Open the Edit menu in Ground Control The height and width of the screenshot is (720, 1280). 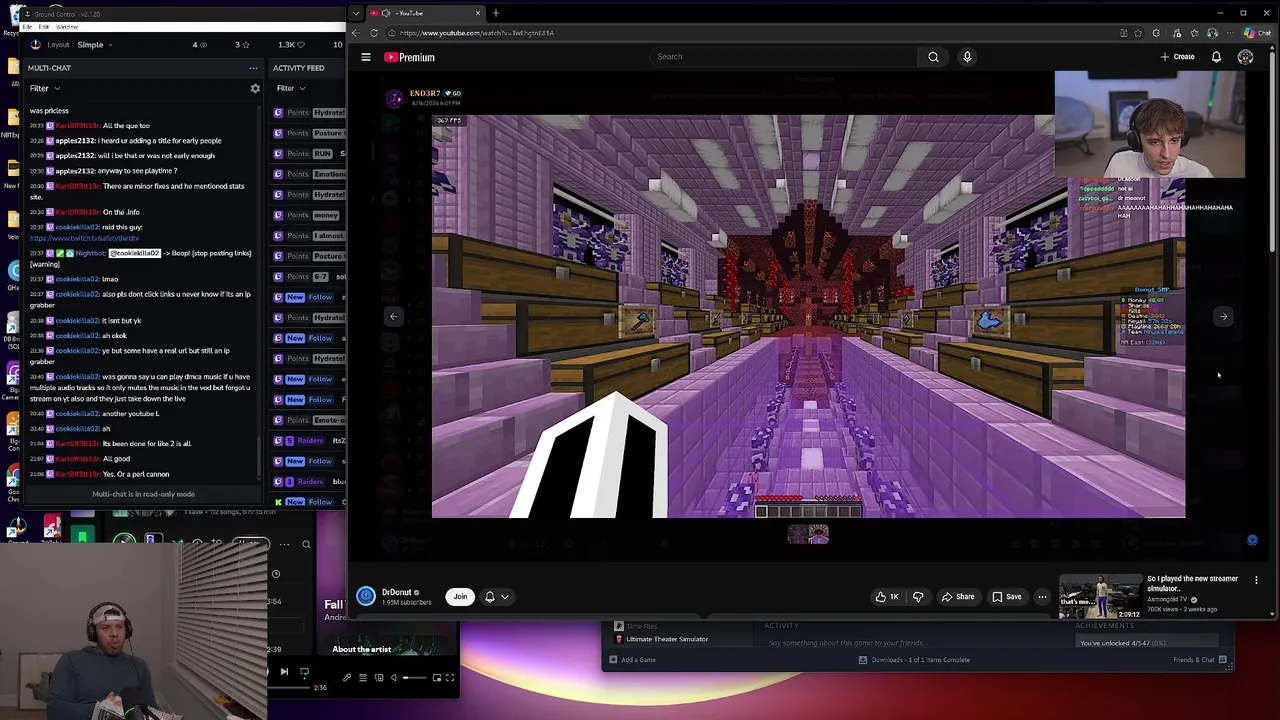pos(44,27)
